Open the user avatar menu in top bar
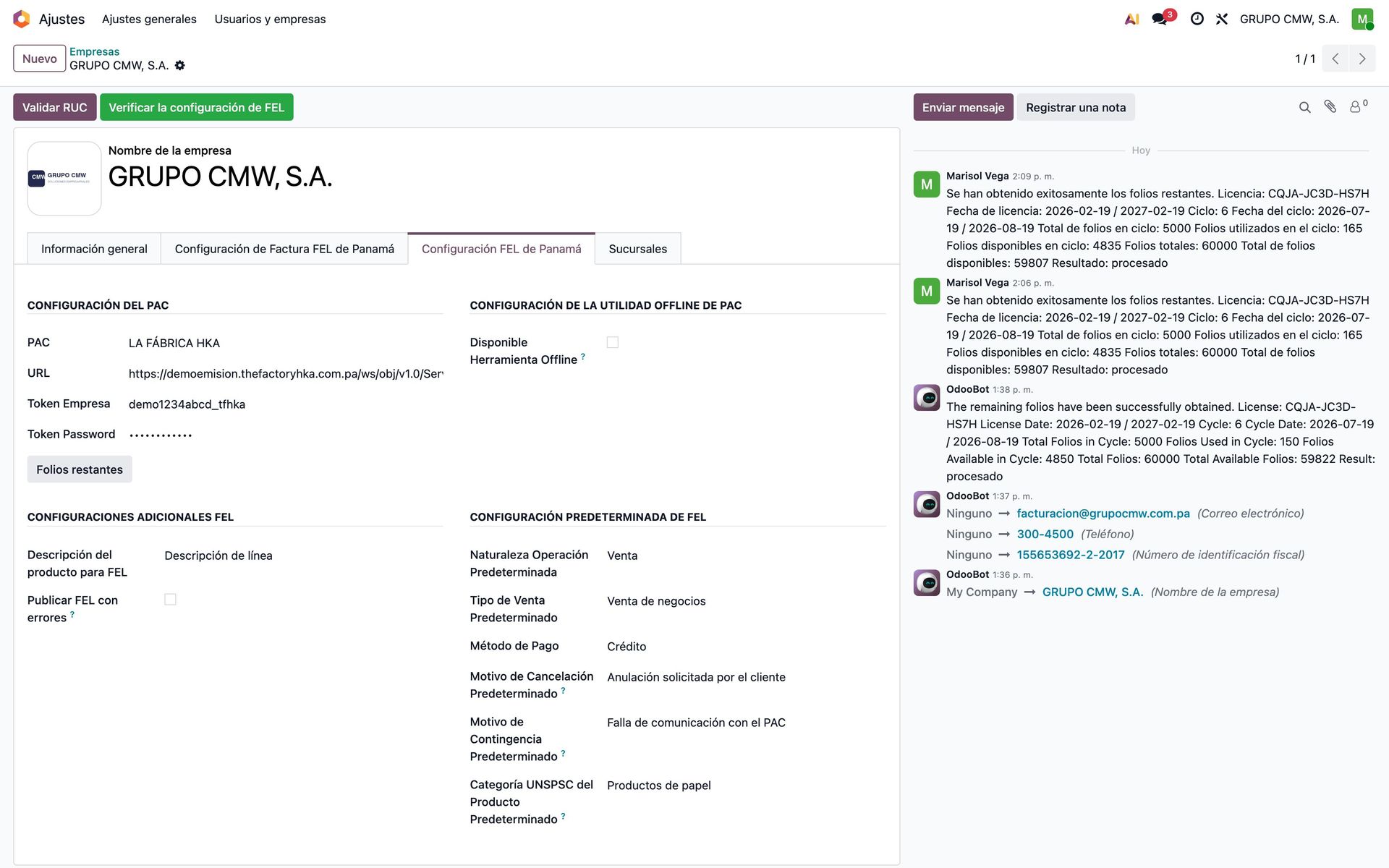 tap(1362, 19)
